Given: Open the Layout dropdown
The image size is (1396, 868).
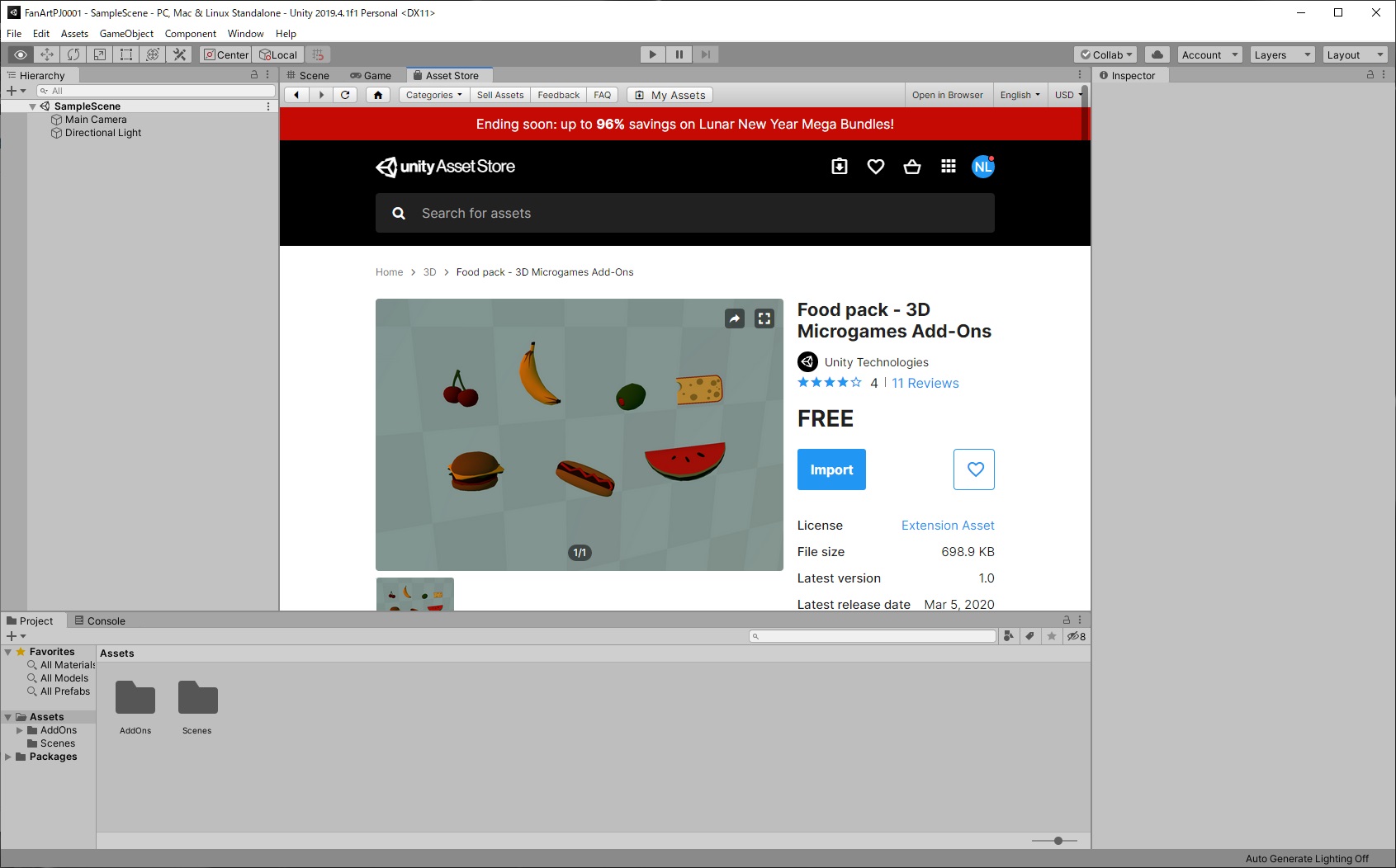Looking at the screenshot, I should click(1355, 54).
